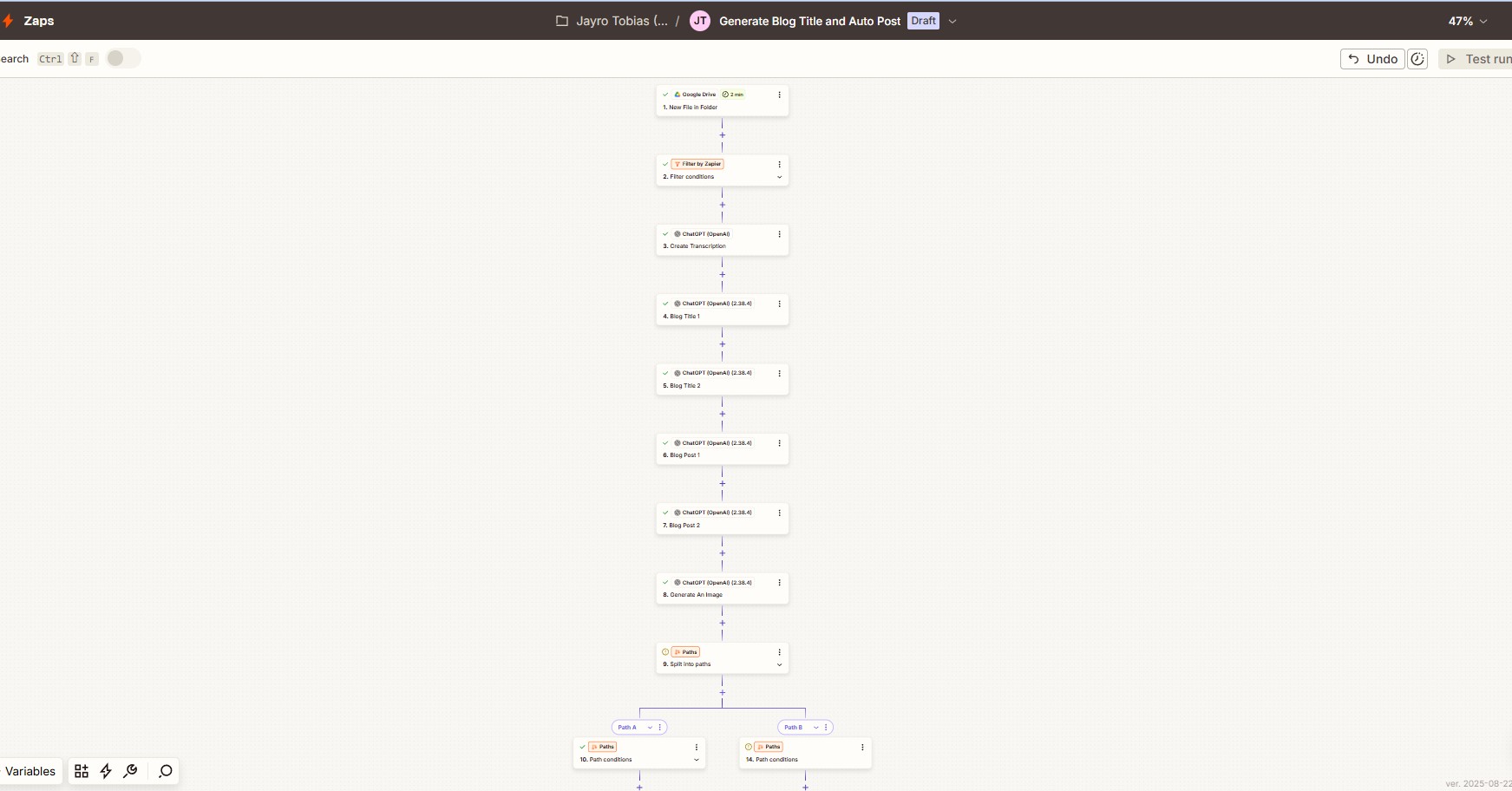Open the Jayro Tobias folder link

[612, 21]
